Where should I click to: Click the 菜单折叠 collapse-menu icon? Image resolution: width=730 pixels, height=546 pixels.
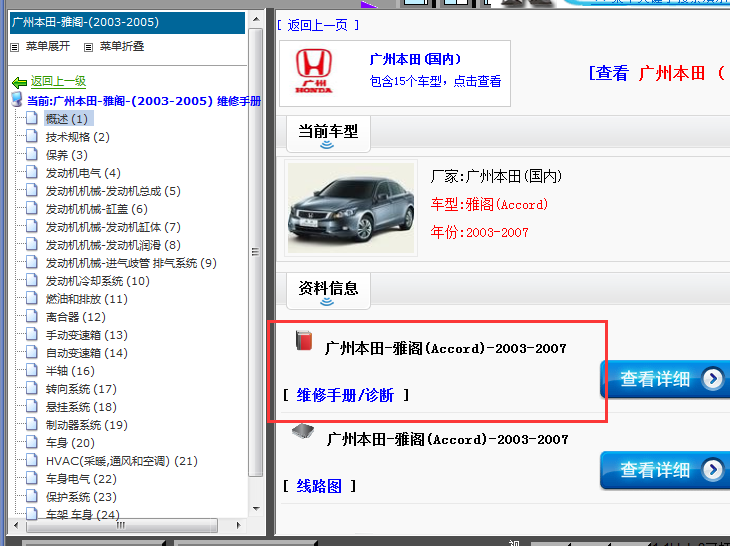coord(88,47)
